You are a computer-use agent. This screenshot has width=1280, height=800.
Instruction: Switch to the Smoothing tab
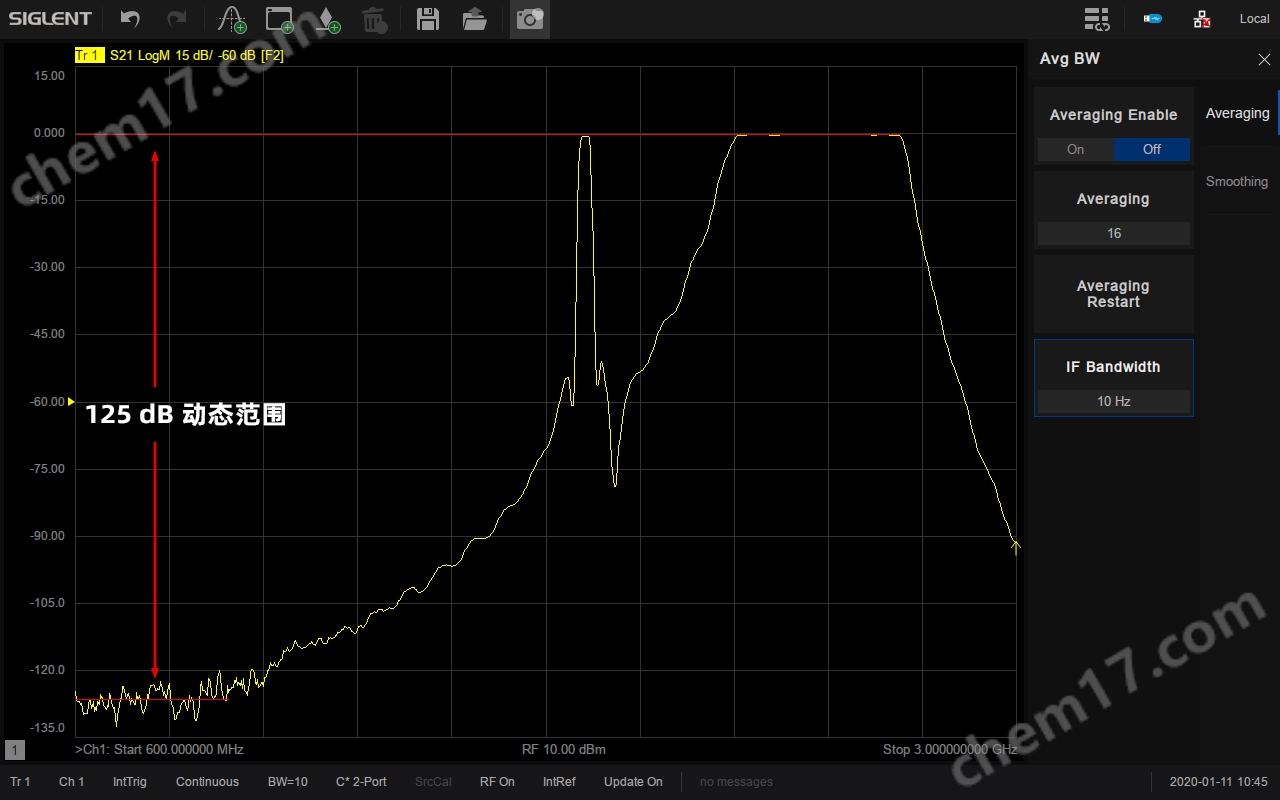point(1236,182)
